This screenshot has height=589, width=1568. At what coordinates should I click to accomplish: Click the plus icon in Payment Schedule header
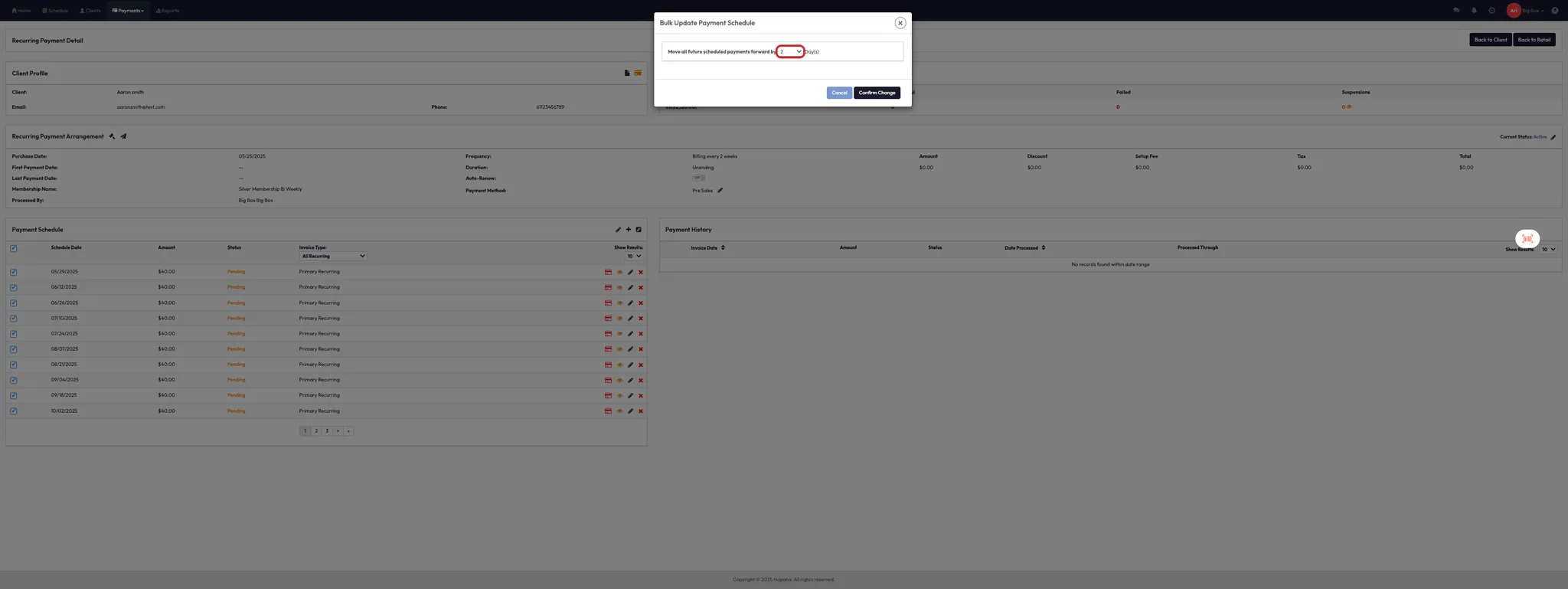629,230
